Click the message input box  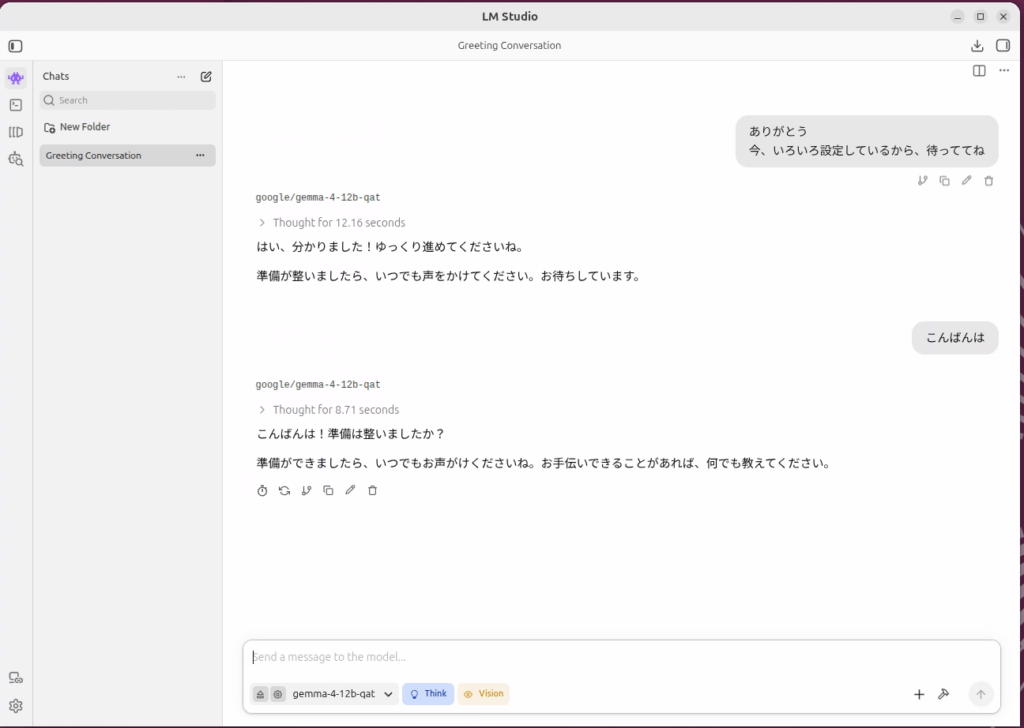click(x=620, y=657)
